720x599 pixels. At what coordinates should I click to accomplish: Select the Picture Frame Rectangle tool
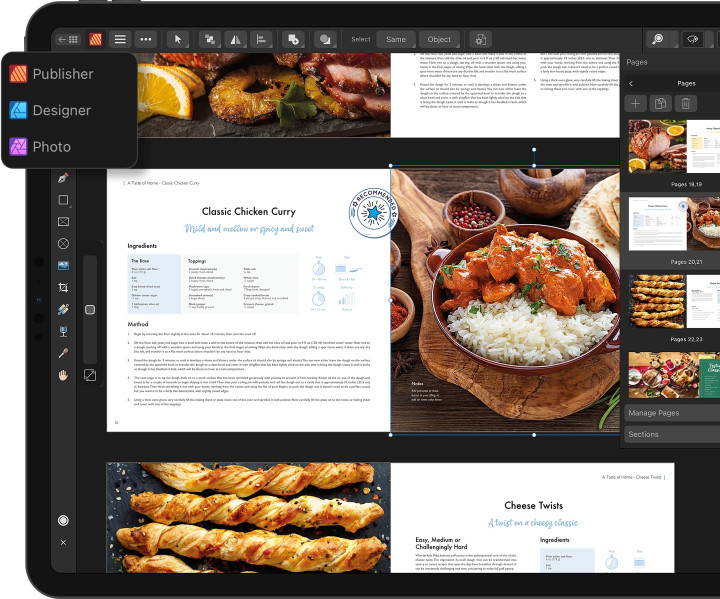[x=63, y=222]
